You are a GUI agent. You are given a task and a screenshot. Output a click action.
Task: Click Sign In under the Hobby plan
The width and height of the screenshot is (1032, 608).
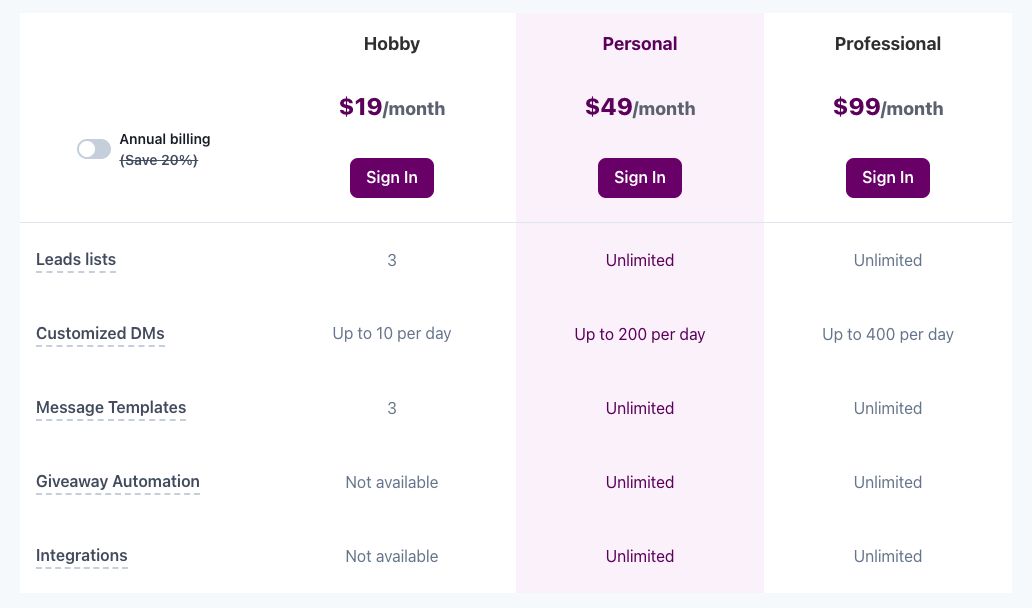[x=392, y=177]
